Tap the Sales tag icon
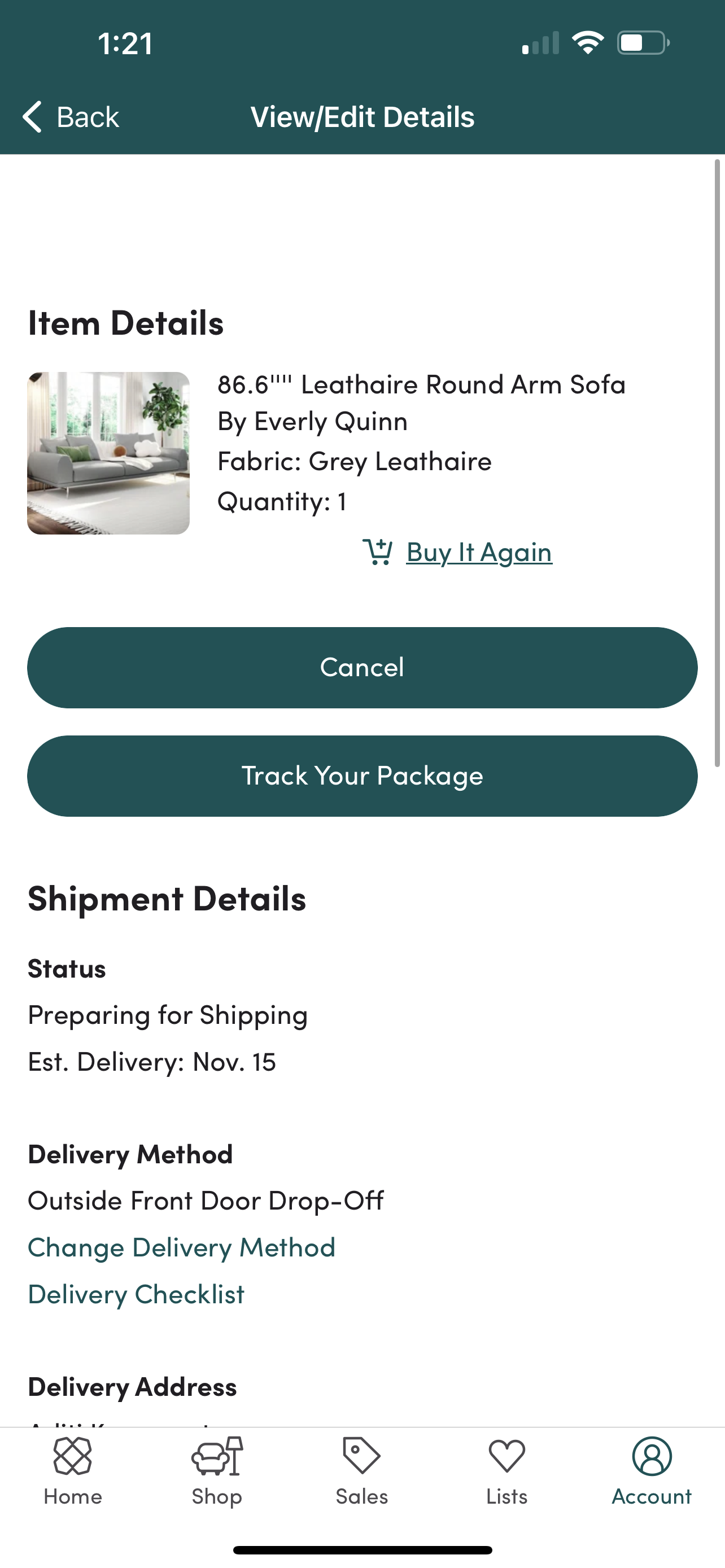 [361, 1456]
